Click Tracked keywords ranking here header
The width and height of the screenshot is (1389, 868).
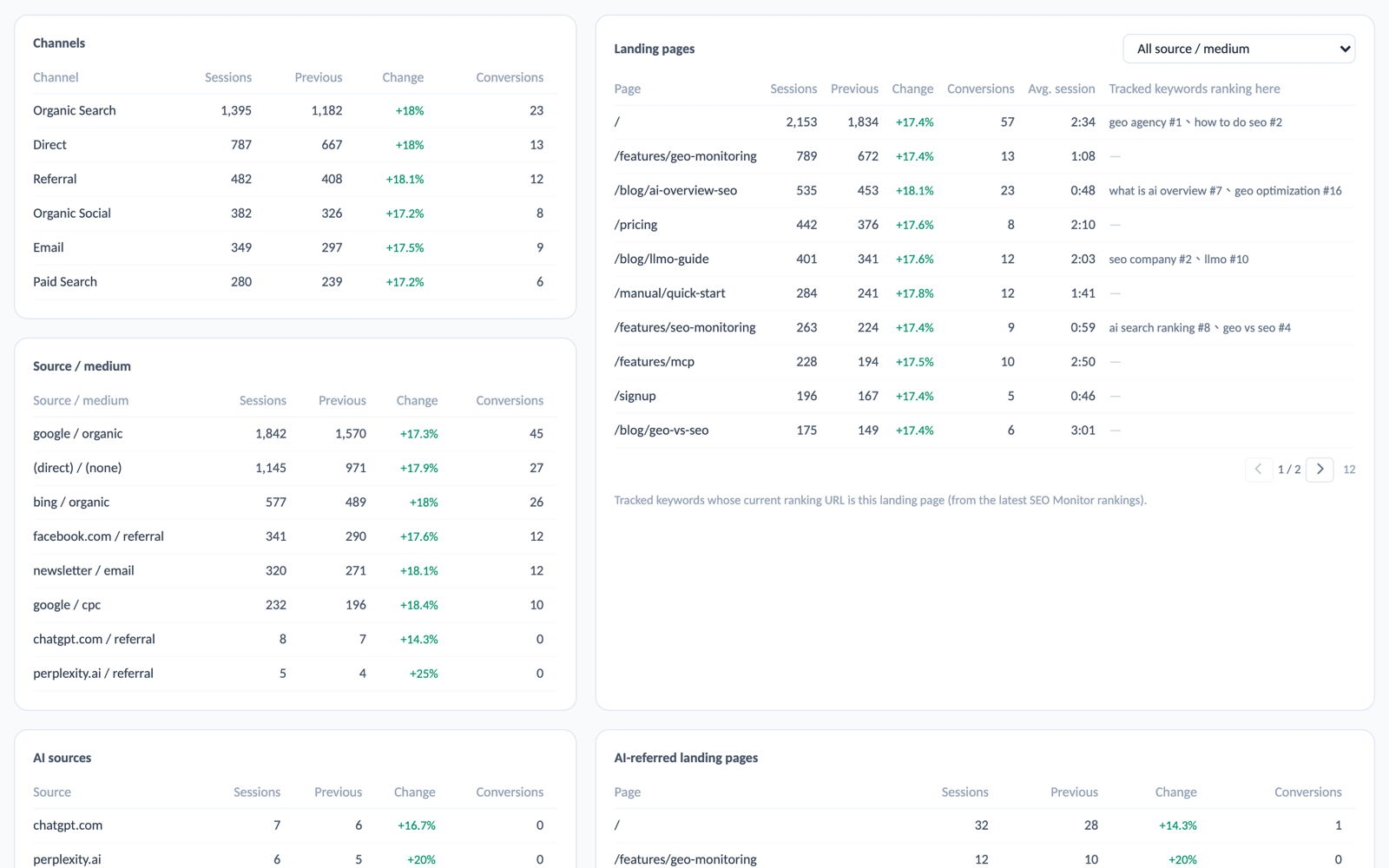pos(1195,89)
